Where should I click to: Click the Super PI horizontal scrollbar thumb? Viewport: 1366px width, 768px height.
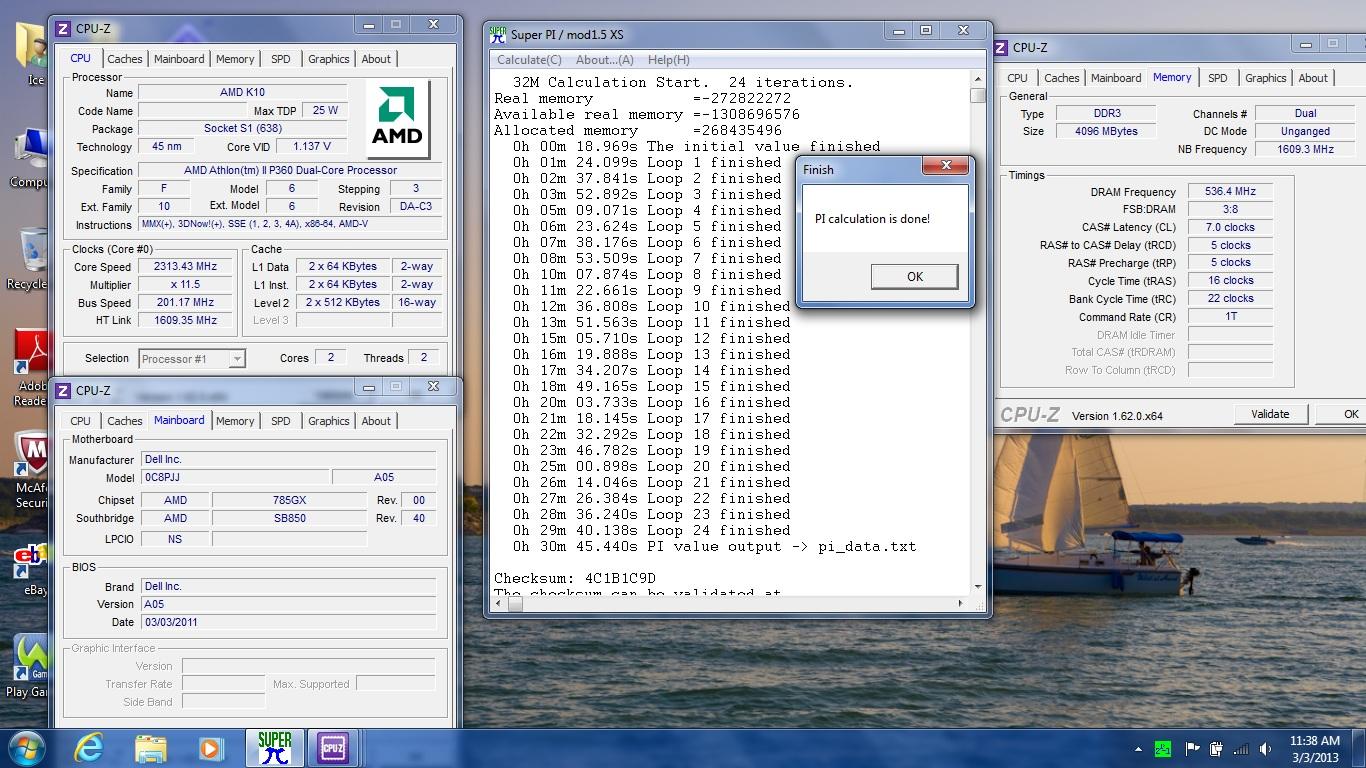516,603
